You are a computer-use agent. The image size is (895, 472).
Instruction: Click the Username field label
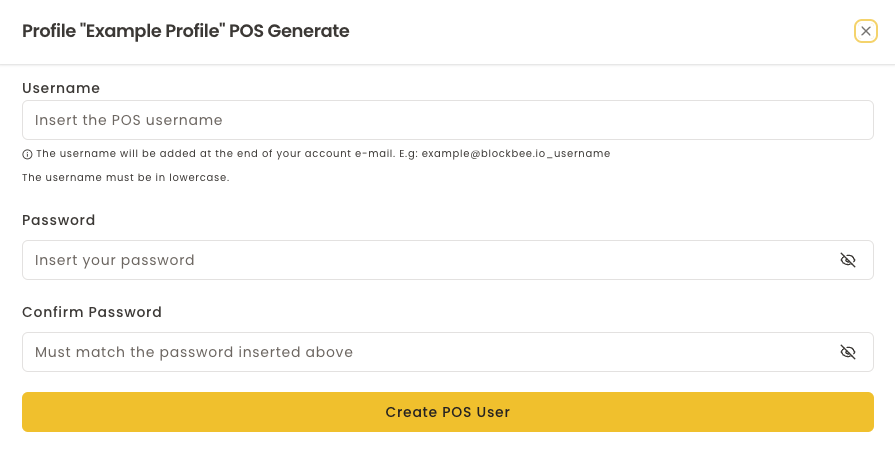pos(61,88)
